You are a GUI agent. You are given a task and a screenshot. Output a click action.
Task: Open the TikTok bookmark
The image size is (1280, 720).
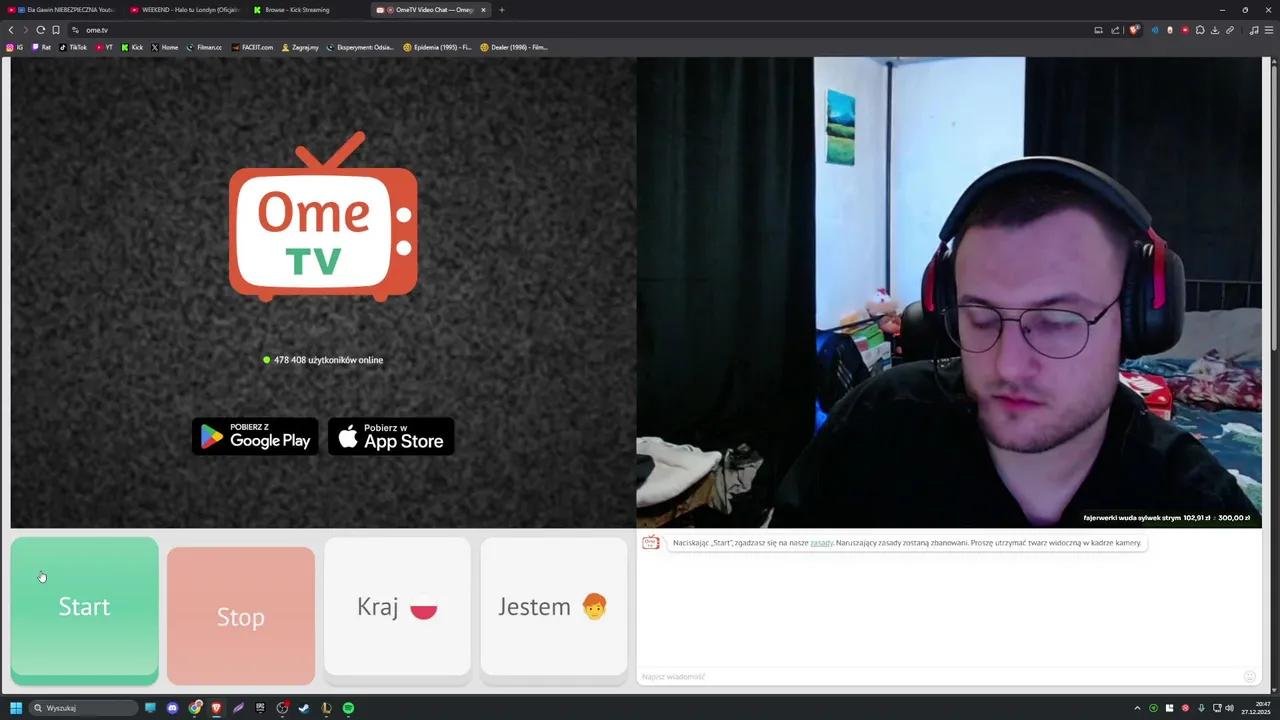click(x=73, y=47)
